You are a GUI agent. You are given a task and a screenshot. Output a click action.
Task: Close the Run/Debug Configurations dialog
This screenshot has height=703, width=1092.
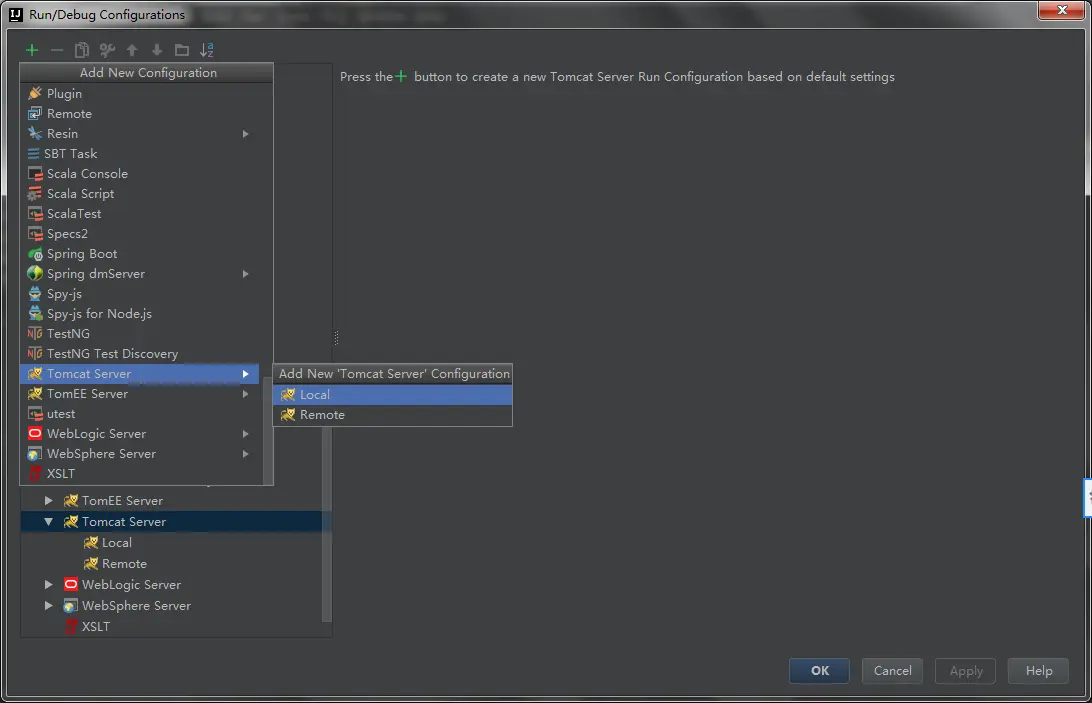[1061, 10]
